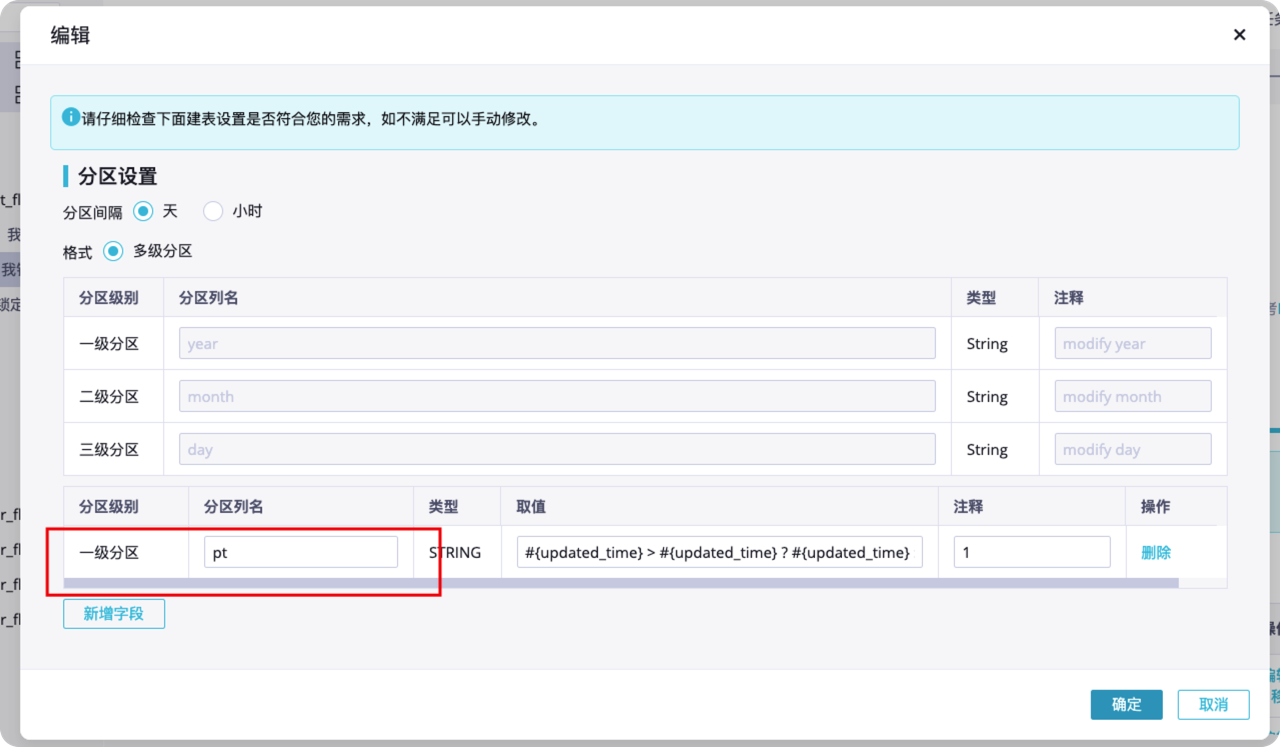1280x747 pixels.
Task: Click the 取消 button
Action: tap(1214, 704)
